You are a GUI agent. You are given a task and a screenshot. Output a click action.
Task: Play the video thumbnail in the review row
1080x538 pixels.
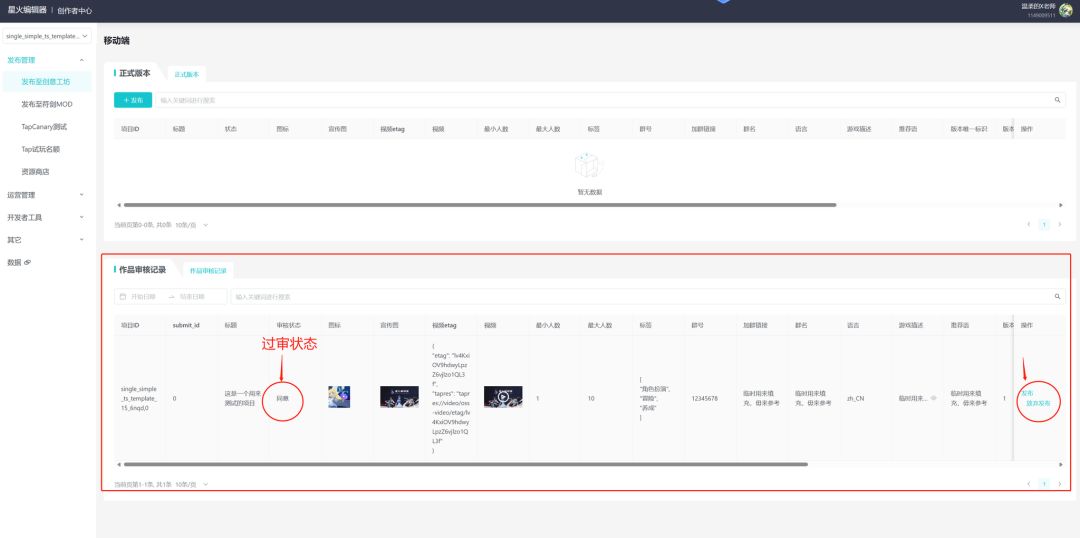503,397
